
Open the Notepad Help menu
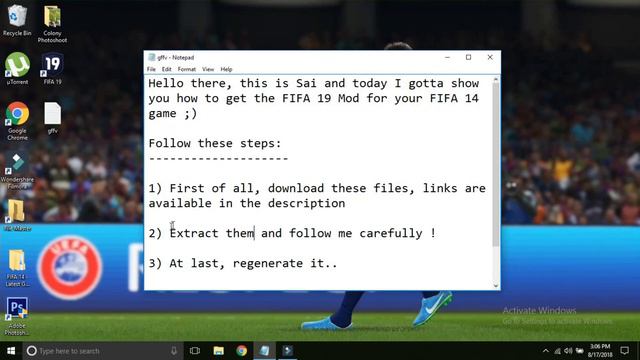click(226, 69)
